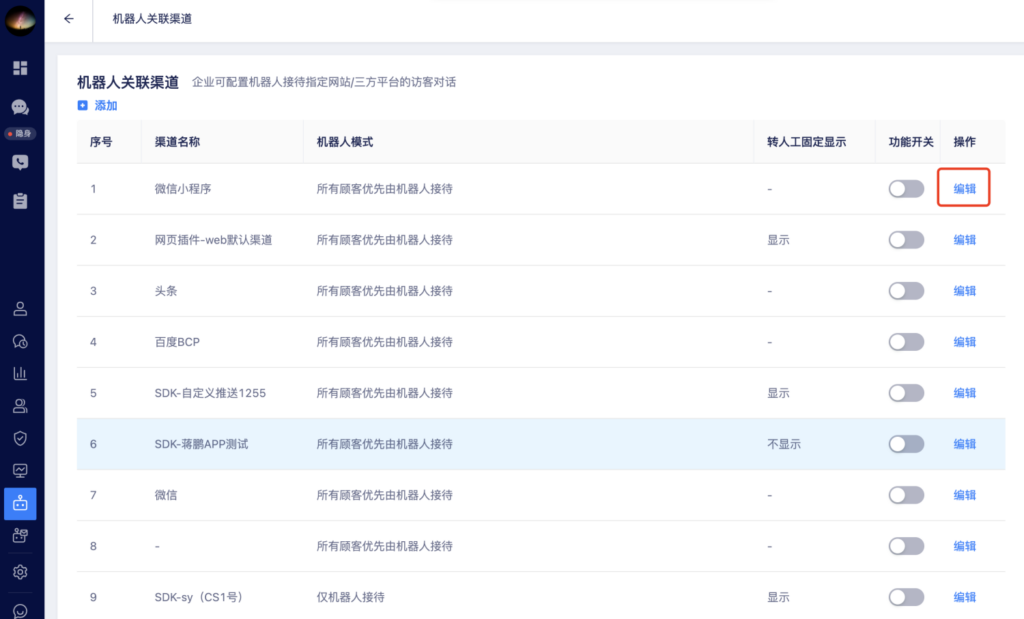Enable the SDK-sy（CS1号）switch
1024x619 pixels.
pyautogui.click(x=906, y=597)
